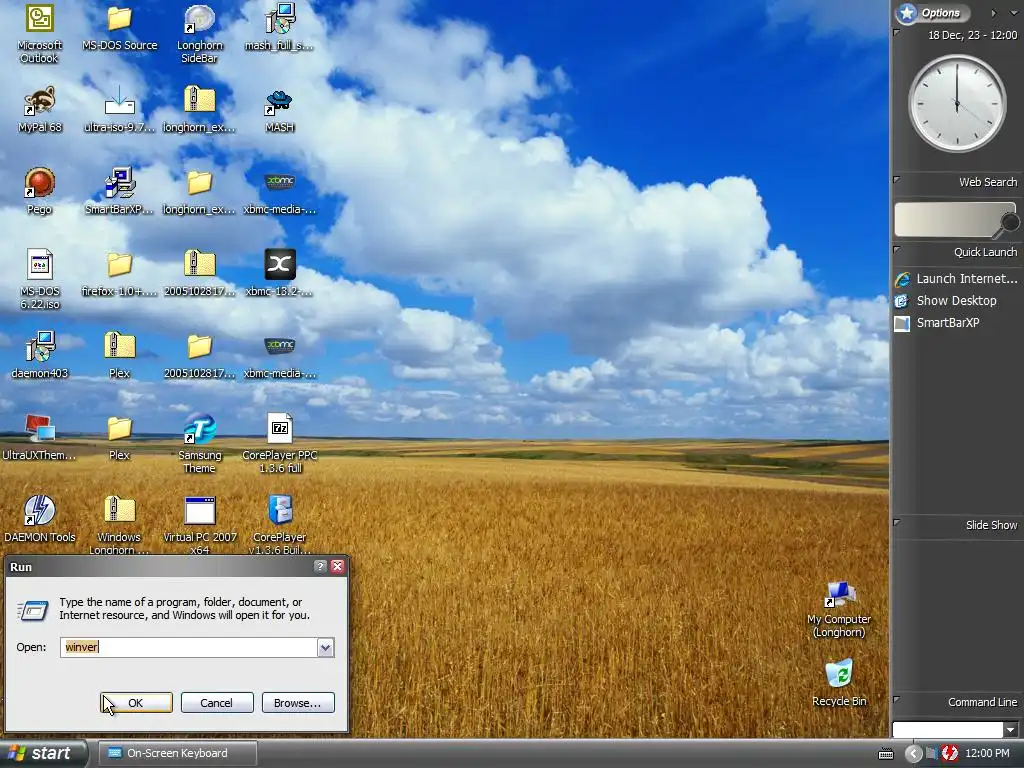Click inside the Run dialog Open text field

(189, 647)
